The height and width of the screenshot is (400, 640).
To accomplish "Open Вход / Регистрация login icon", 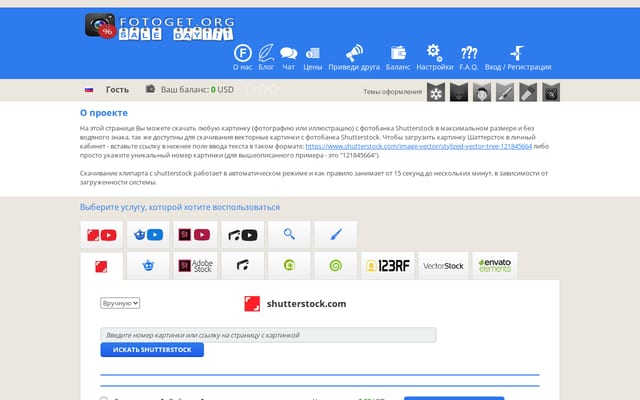I will click(517, 53).
